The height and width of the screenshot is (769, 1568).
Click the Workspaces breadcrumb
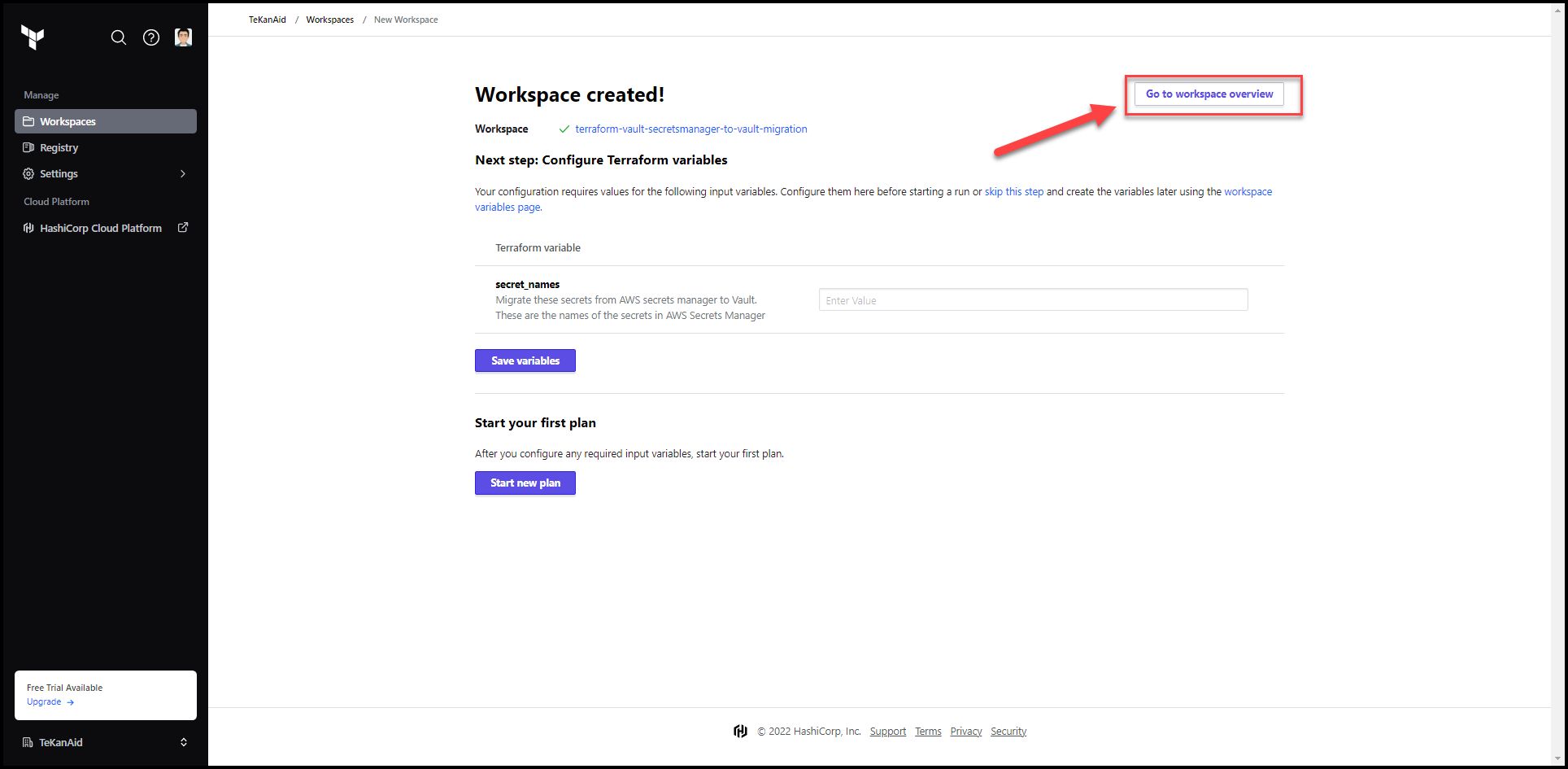pos(329,20)
